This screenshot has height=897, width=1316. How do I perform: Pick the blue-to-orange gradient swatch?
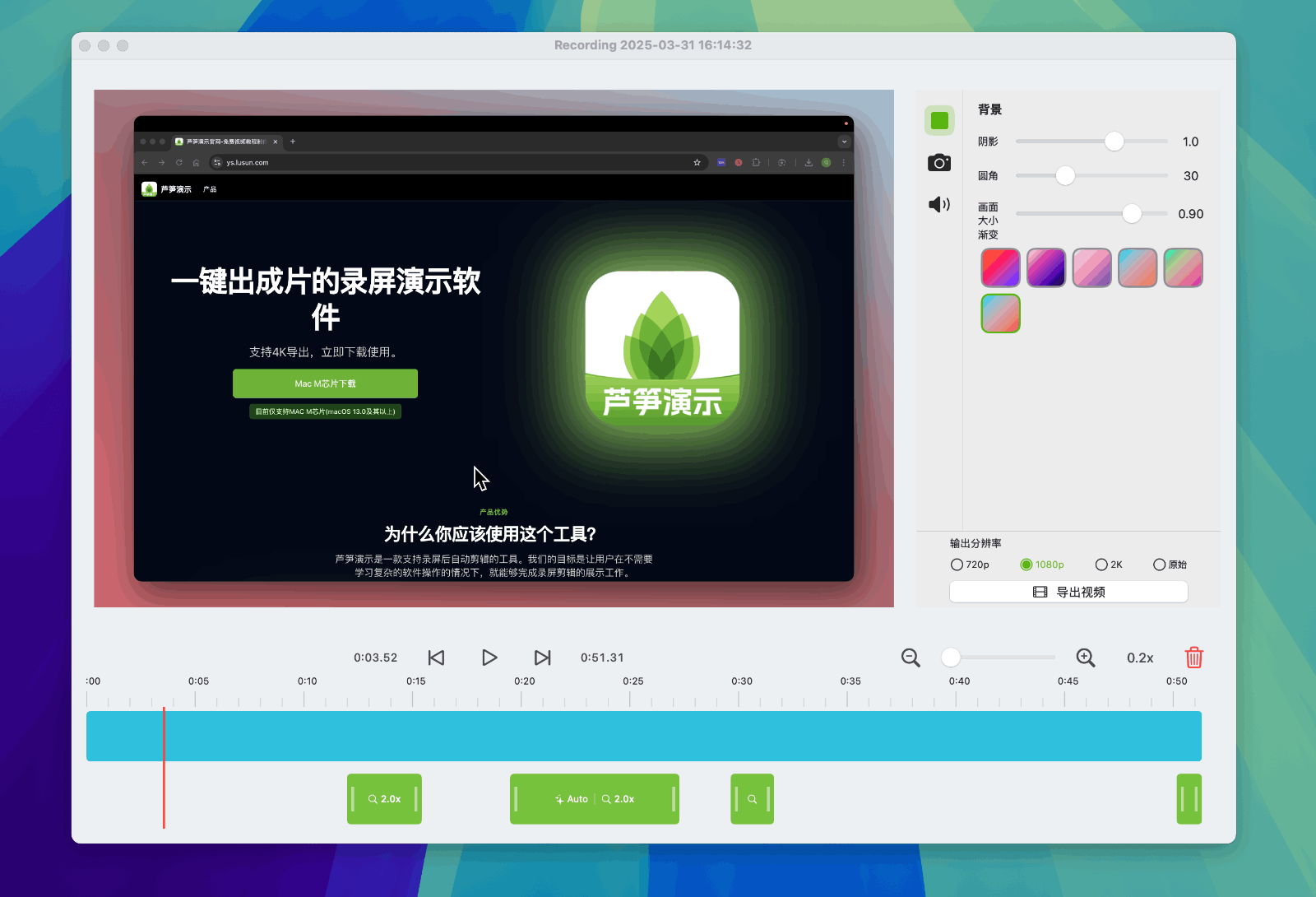tap(1138, 267)
